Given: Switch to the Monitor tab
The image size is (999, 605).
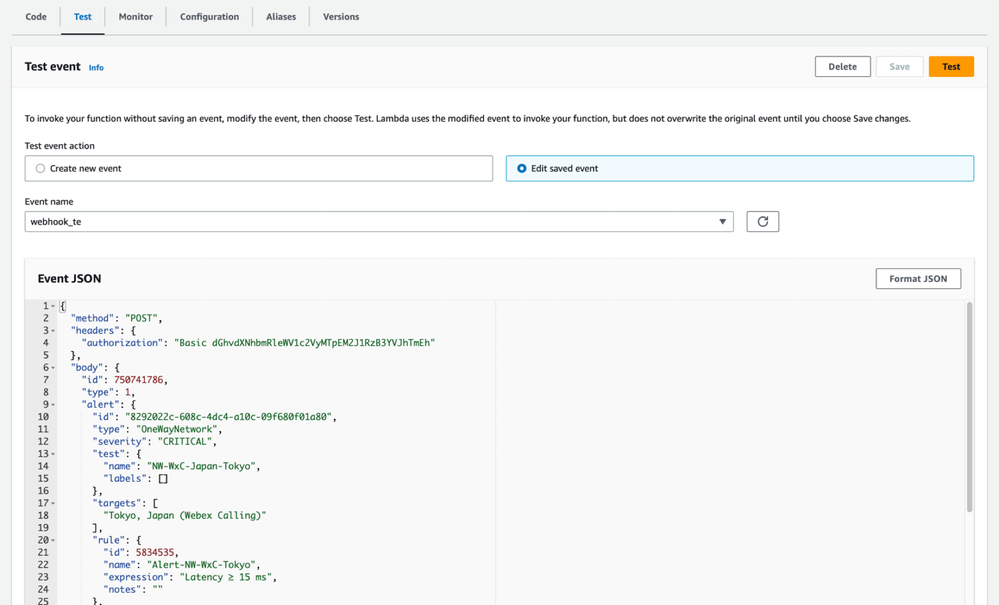Looking at the screenshot, I should (135, 17).
